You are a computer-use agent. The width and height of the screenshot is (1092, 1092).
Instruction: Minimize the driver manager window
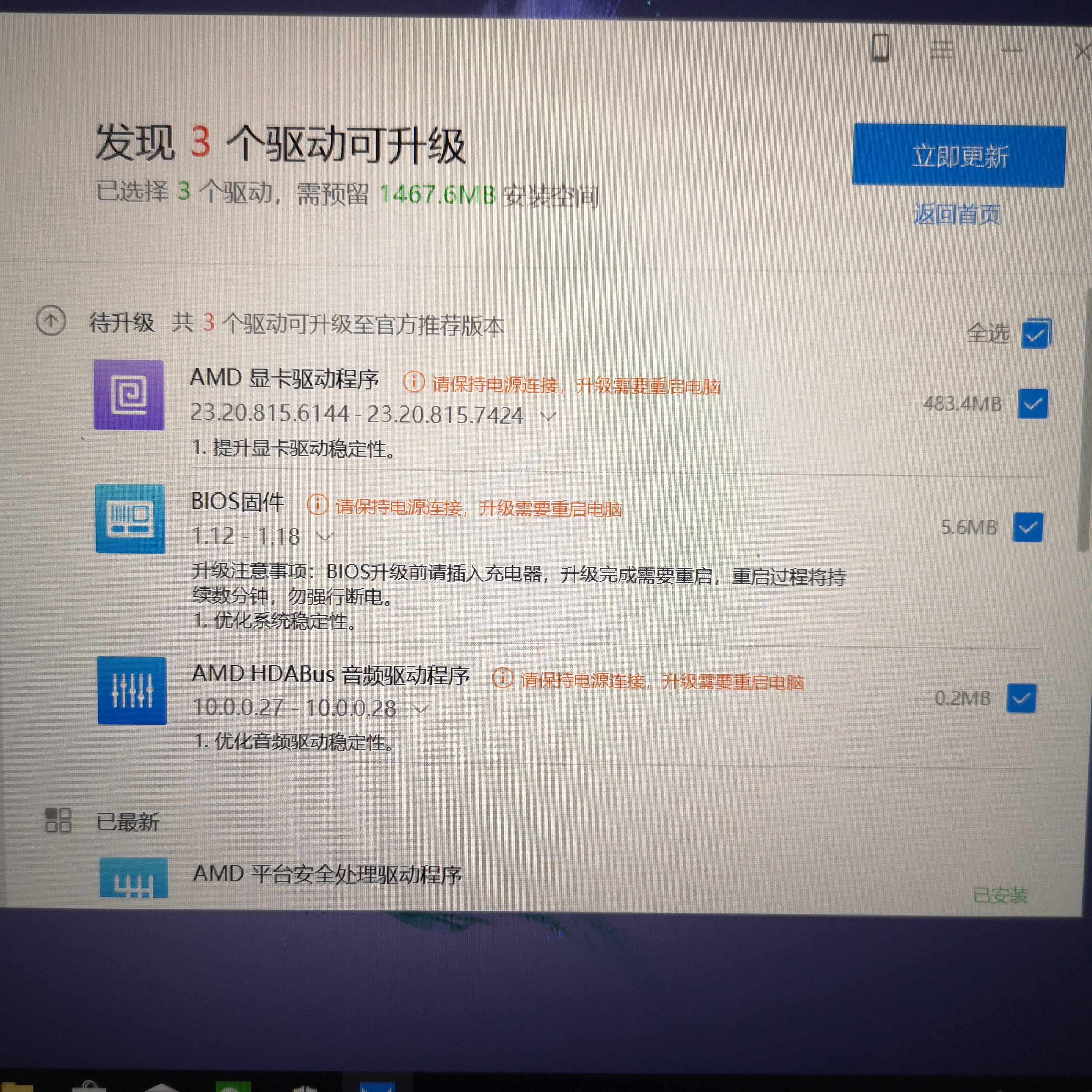coord(1012,51)
